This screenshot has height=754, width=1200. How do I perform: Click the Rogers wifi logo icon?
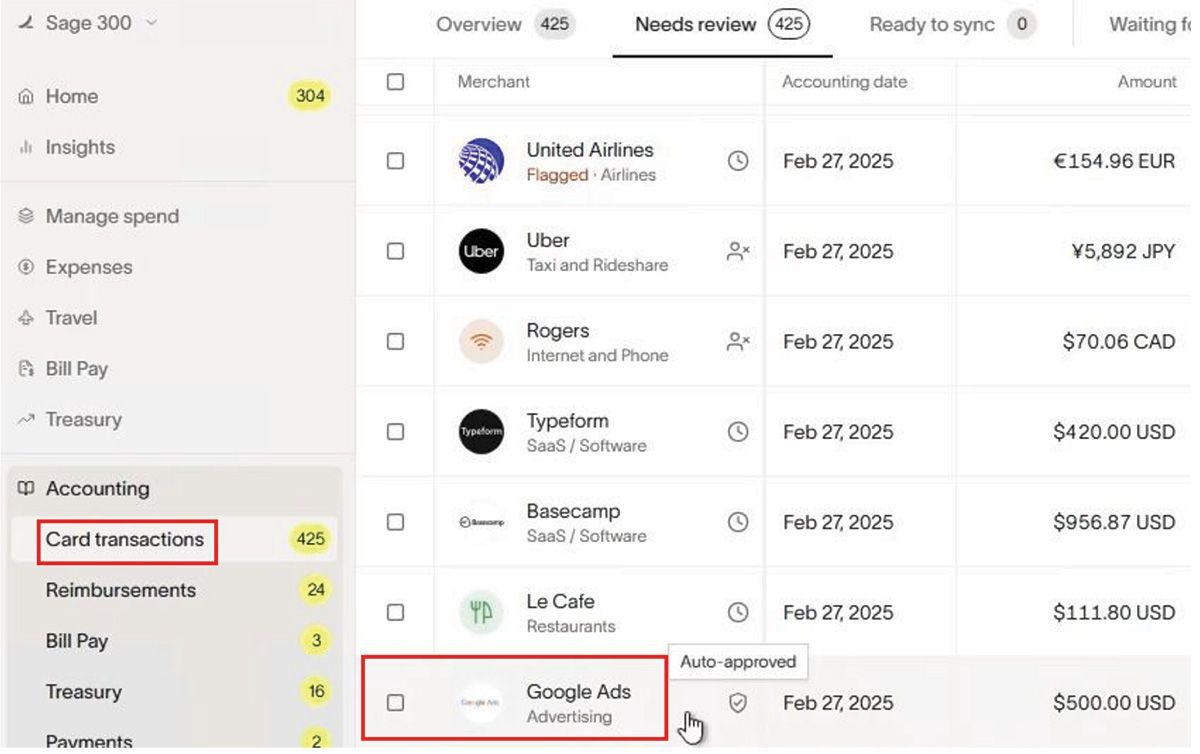(x=481, y=342)
